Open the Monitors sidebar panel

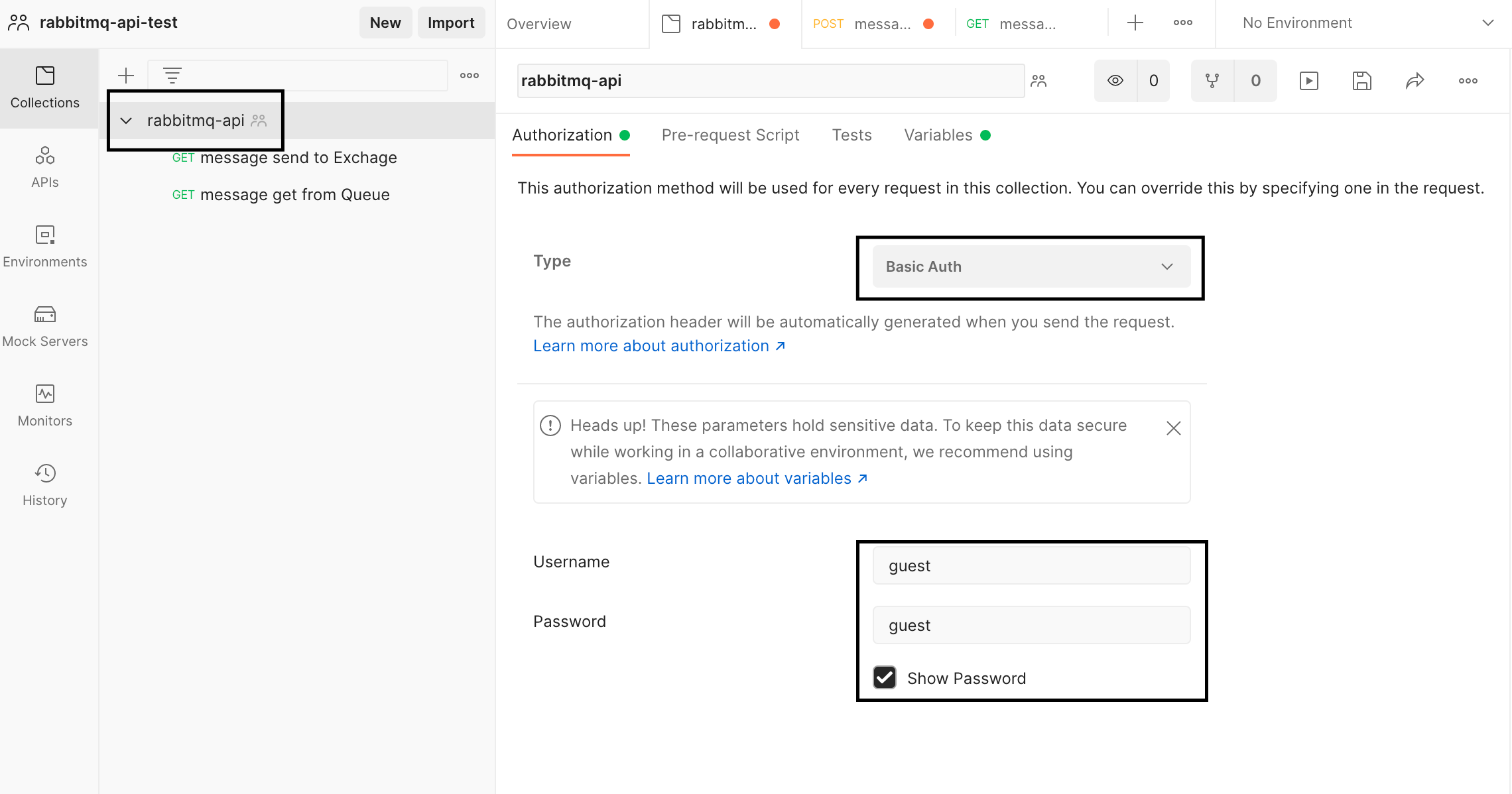point(44,406)
